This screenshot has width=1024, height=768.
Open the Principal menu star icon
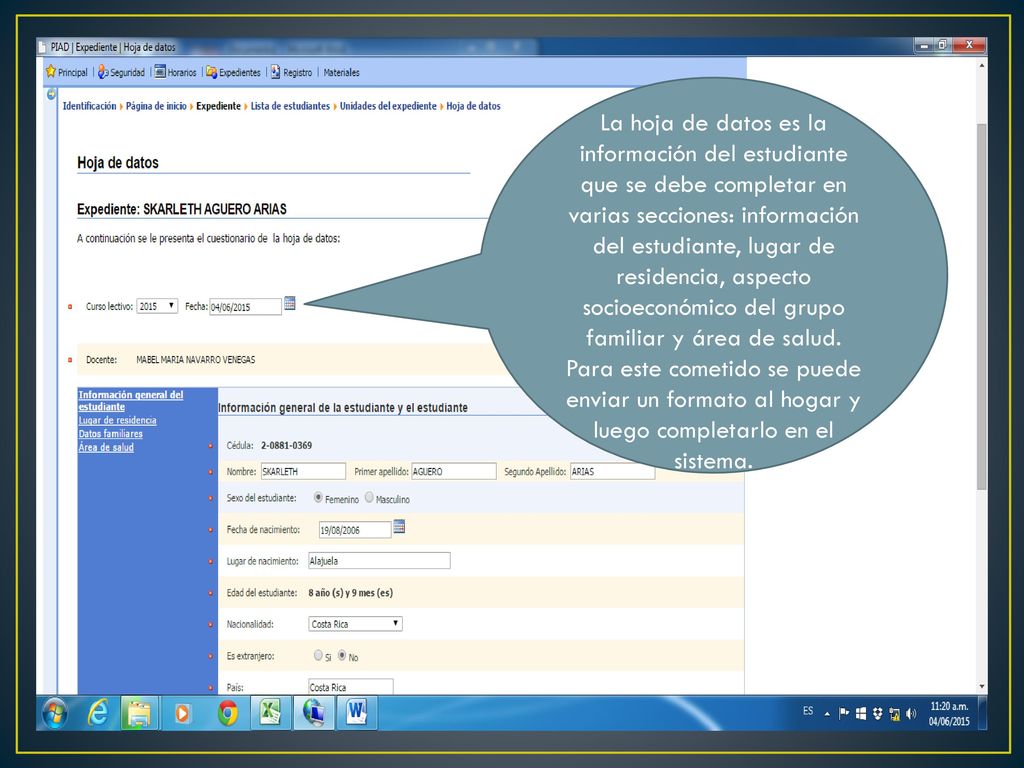click(x=50, y=72)
